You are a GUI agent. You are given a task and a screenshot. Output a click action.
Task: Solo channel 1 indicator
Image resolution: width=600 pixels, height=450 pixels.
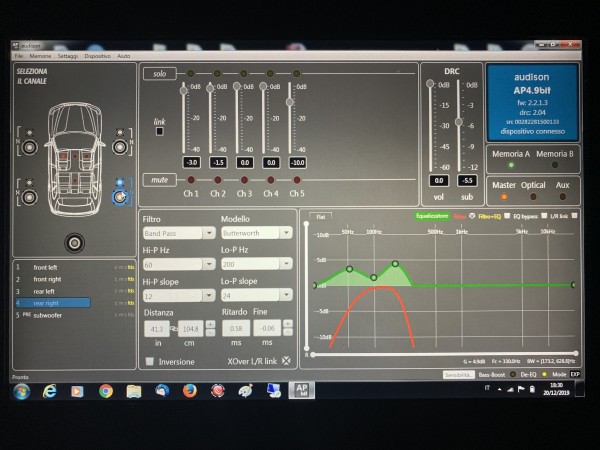[191, 73]
